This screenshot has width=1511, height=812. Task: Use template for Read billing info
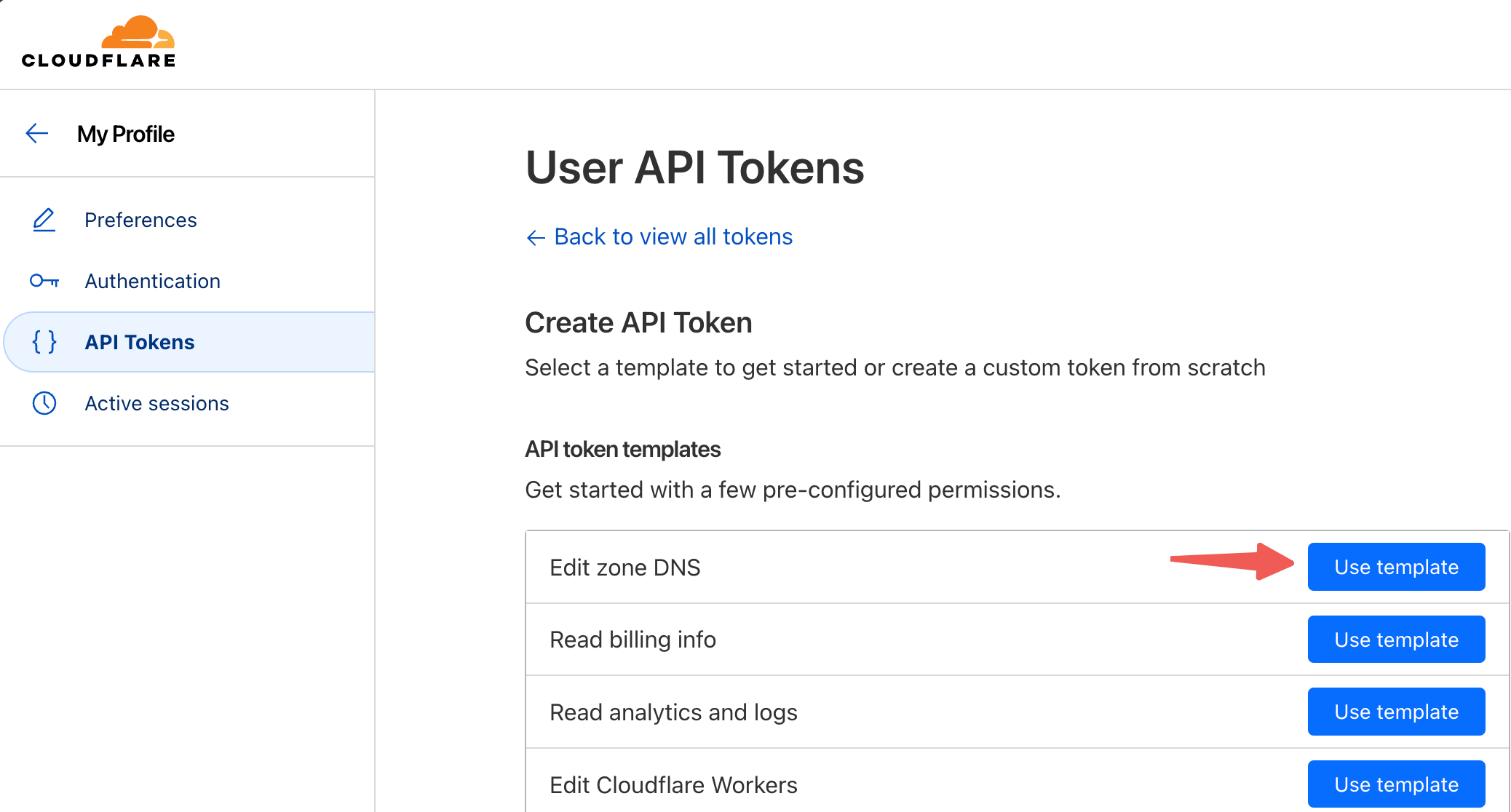(1395, 640)
